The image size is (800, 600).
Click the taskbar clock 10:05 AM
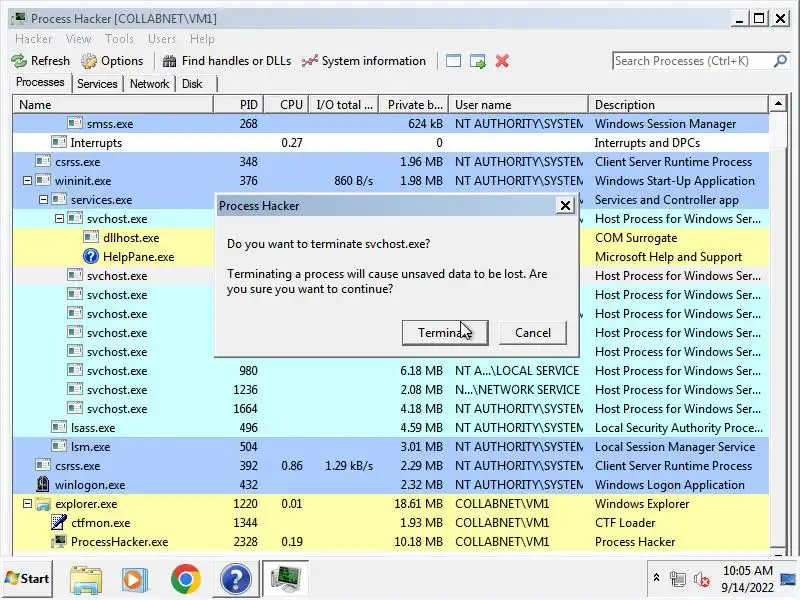tap(747, 570)
